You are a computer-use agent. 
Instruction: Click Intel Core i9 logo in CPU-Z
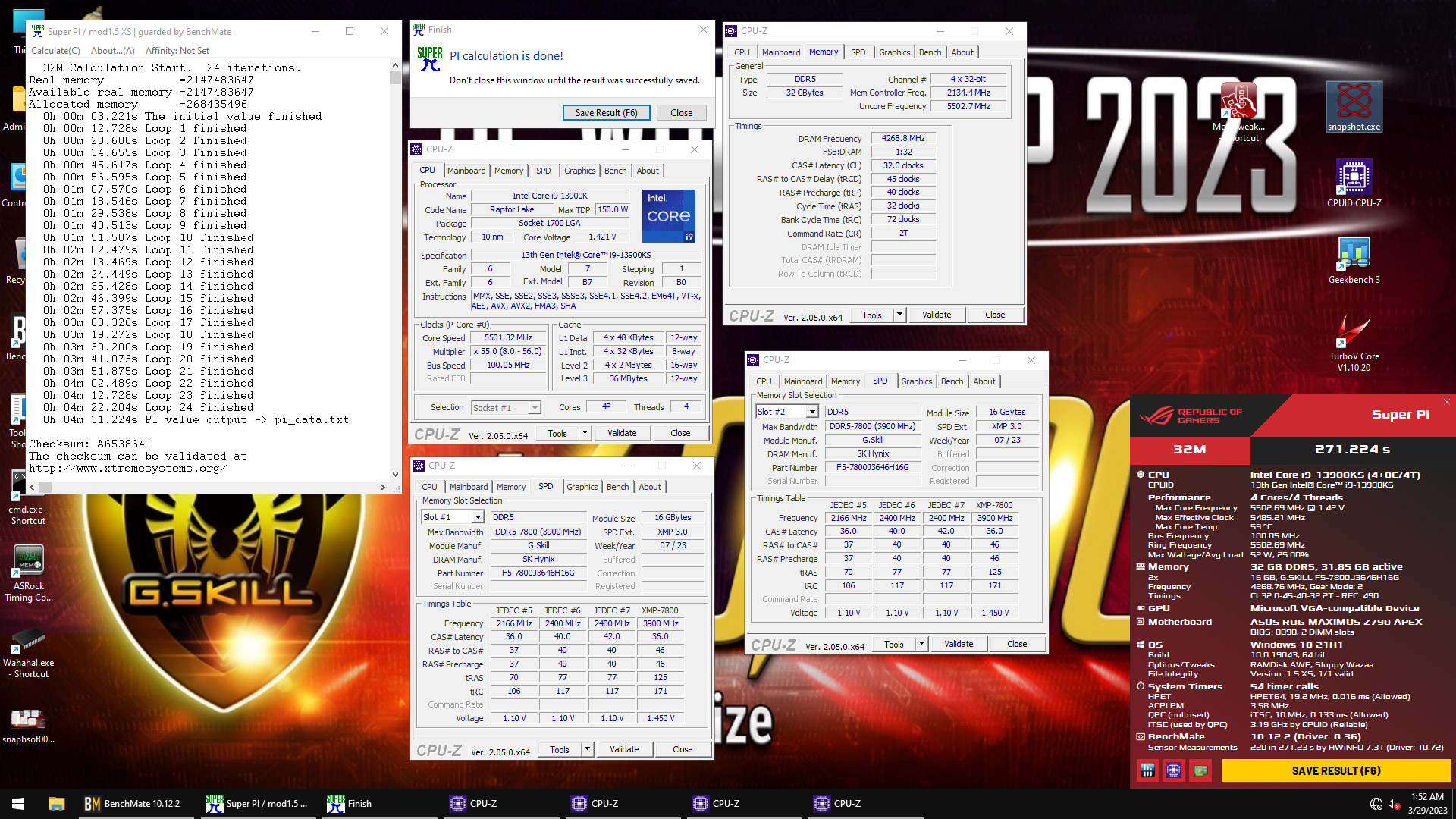(669, 216)
